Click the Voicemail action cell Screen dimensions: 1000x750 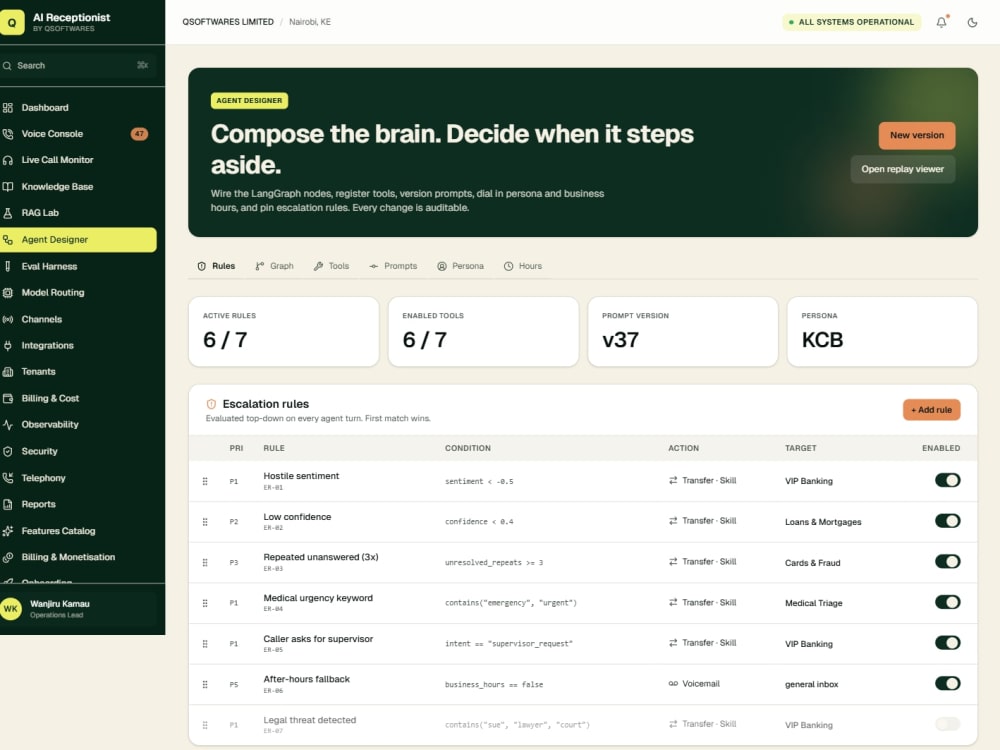(x=694, y=684)
